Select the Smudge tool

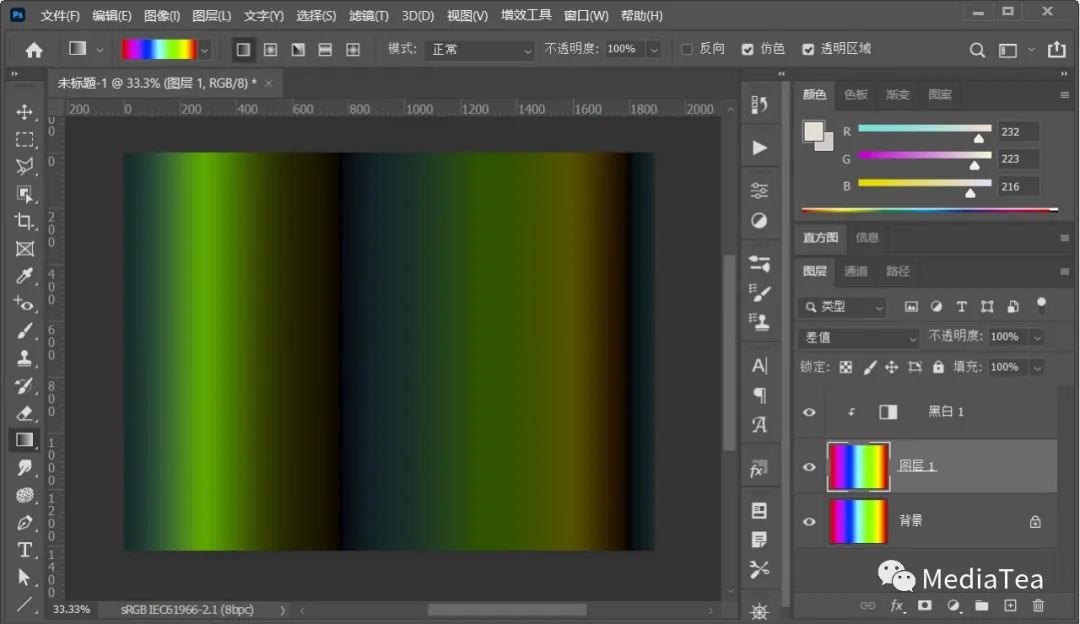[x=25, y=468]
